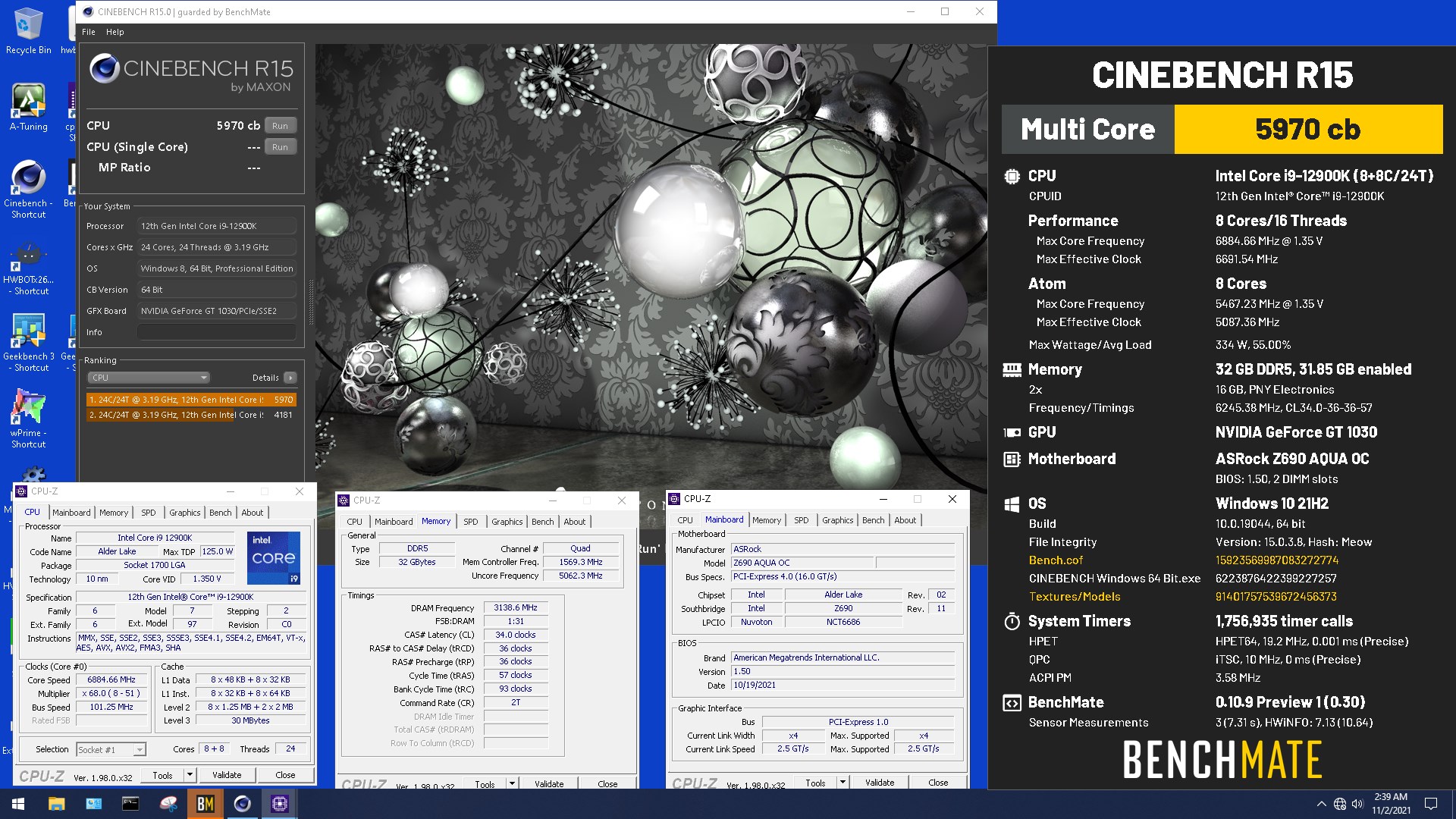Click the 5970 cb Multi Core score banner
This screenshot has height=819, width=1456.
pyautogui.click(x=1308, y=129)
